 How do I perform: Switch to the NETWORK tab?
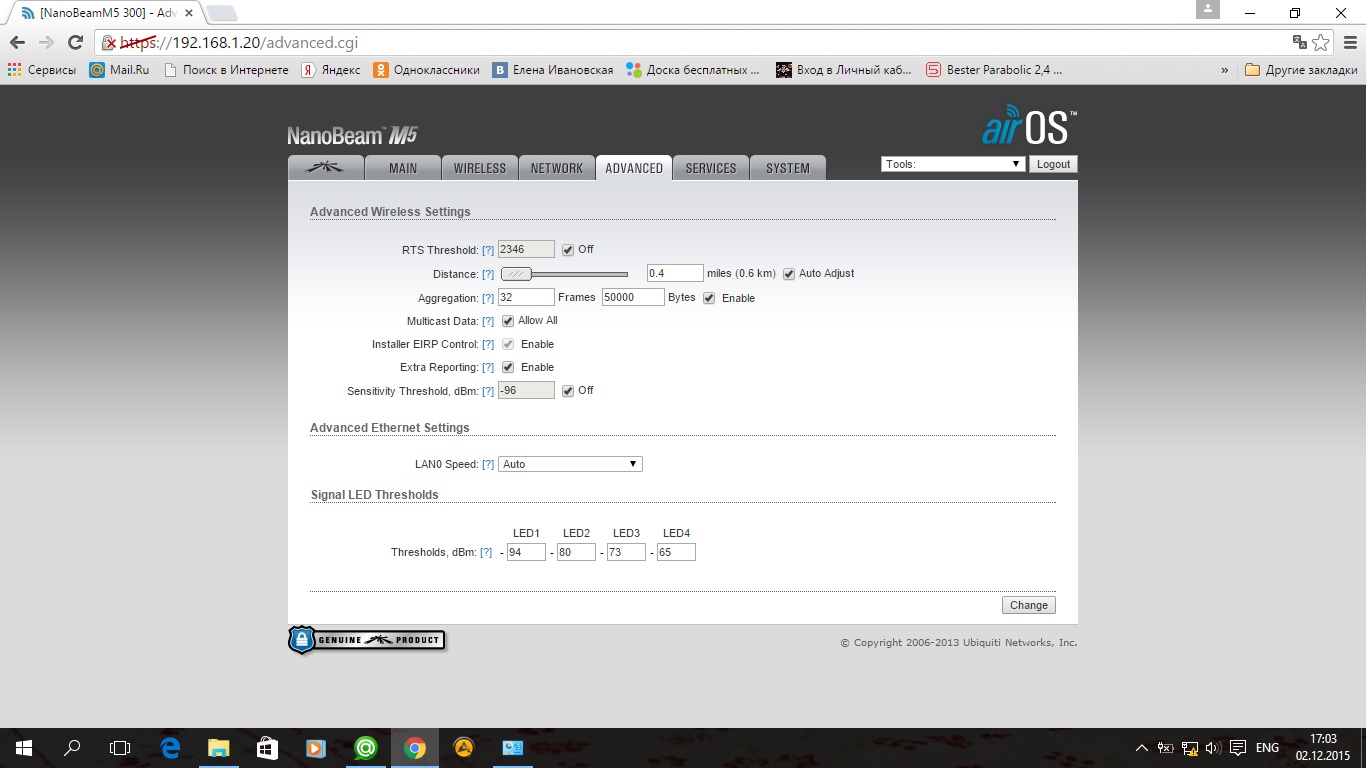click(x=557, y=168)
